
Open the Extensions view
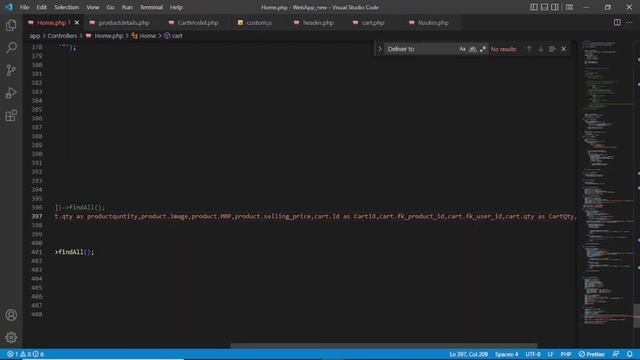pos(11,116)
